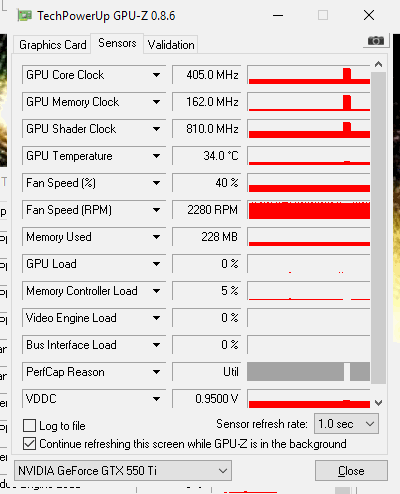
Task: Enable the Log to file checkbox
Action: [29, 426]
